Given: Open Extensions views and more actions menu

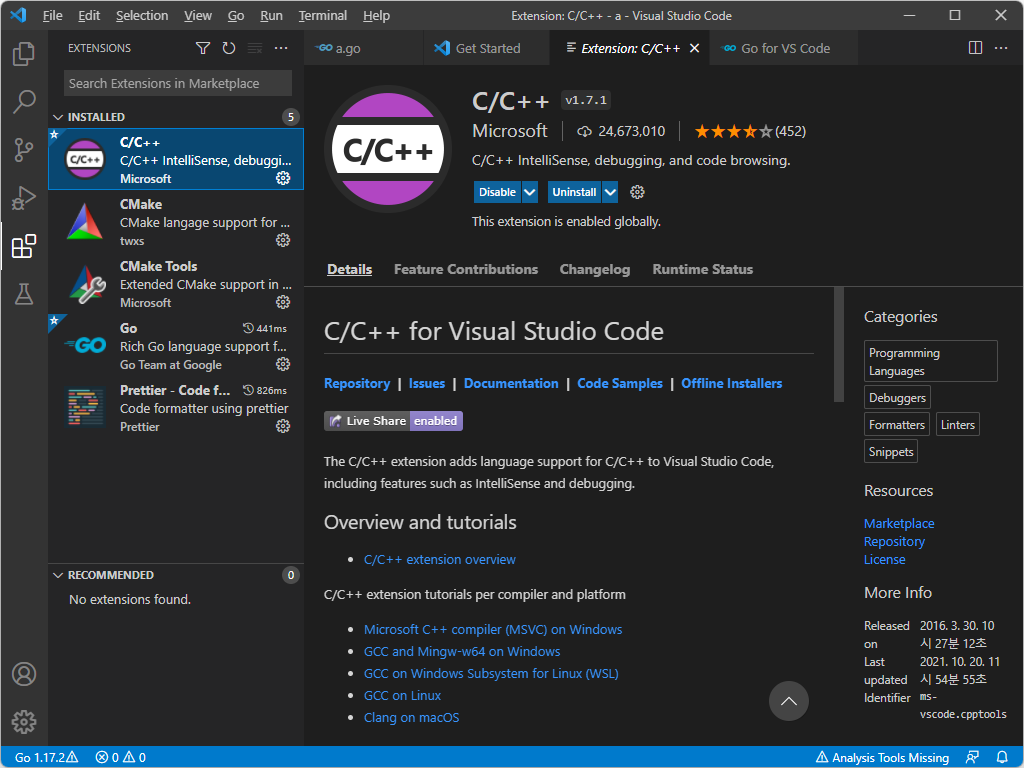Looking at the screenshot, I should [281, 48].
